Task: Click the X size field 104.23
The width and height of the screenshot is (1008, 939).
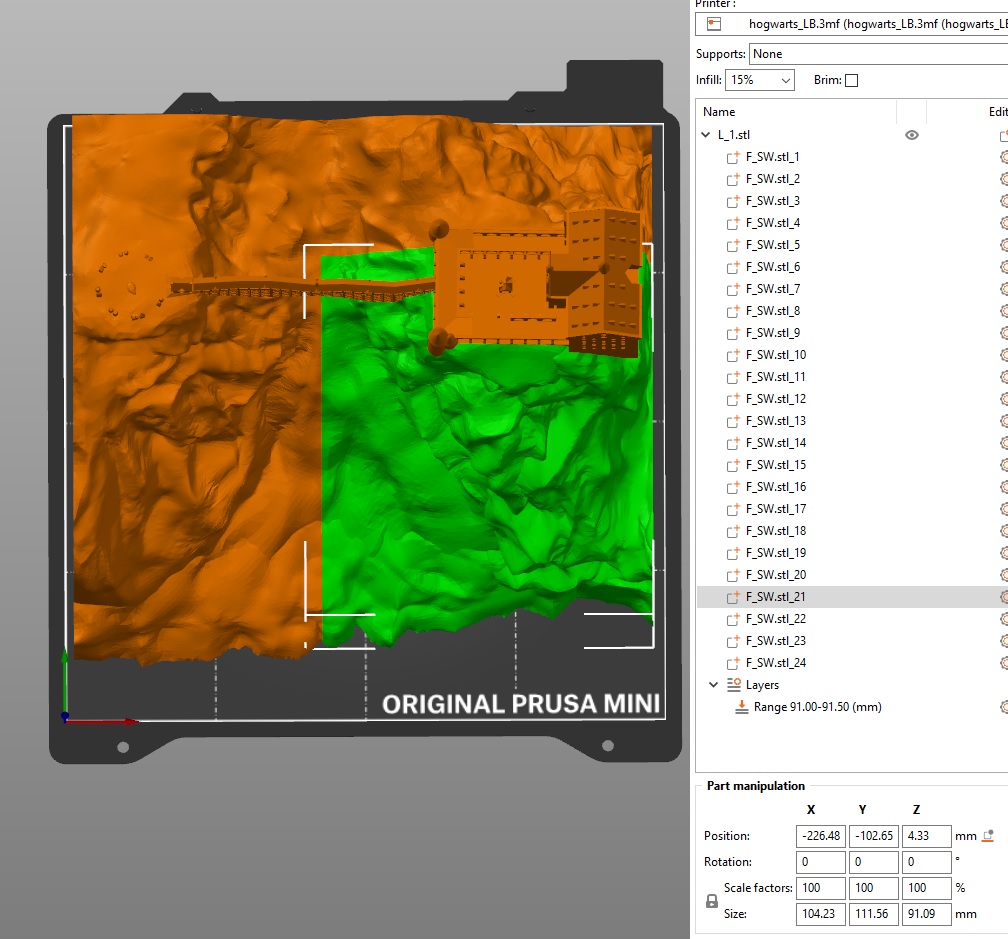Action: click(821, 914)
